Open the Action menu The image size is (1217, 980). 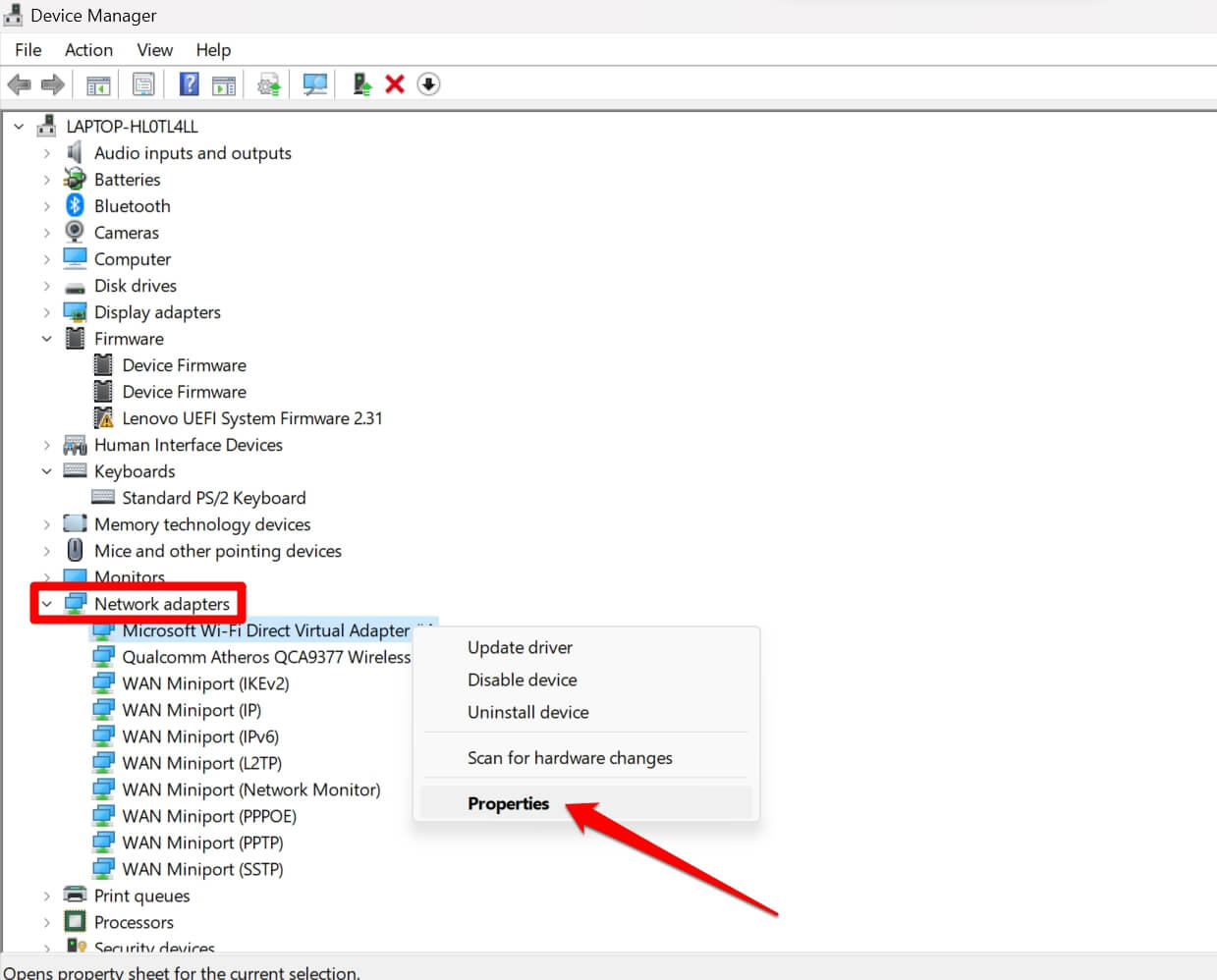tap(88, 50)
